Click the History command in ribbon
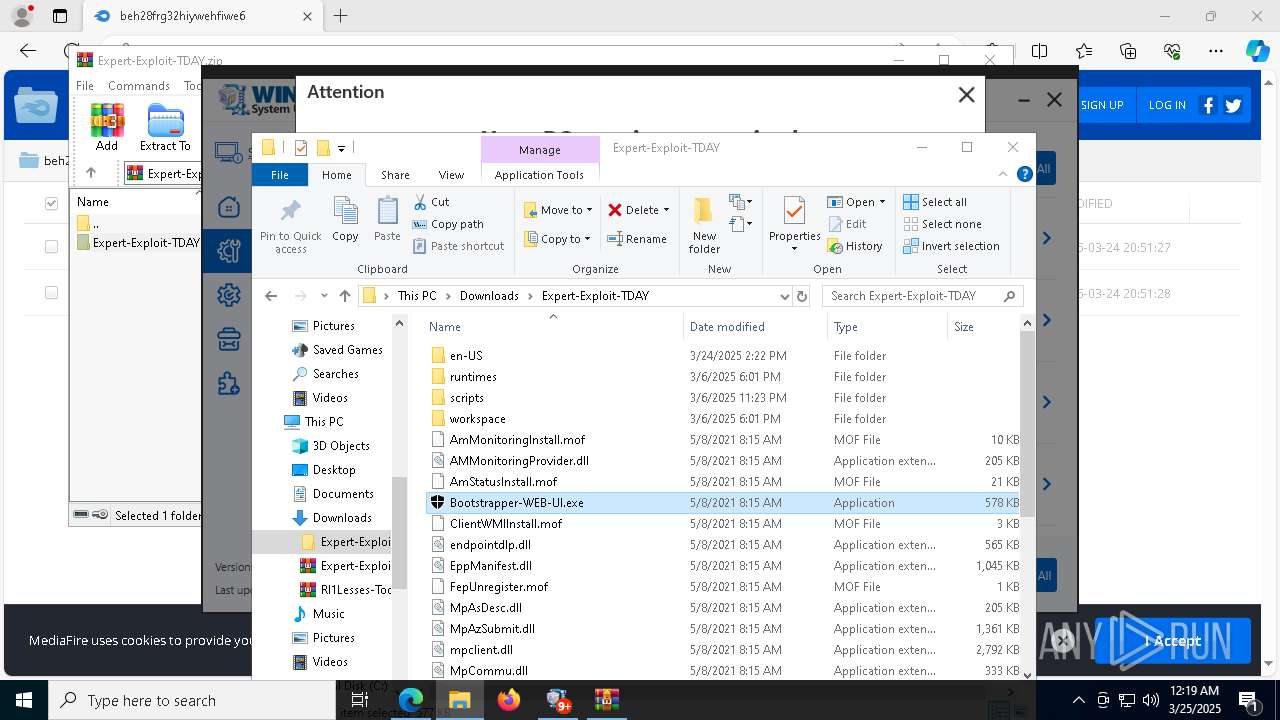Viewport: 1280px width, 720px height. pos(855,246)
